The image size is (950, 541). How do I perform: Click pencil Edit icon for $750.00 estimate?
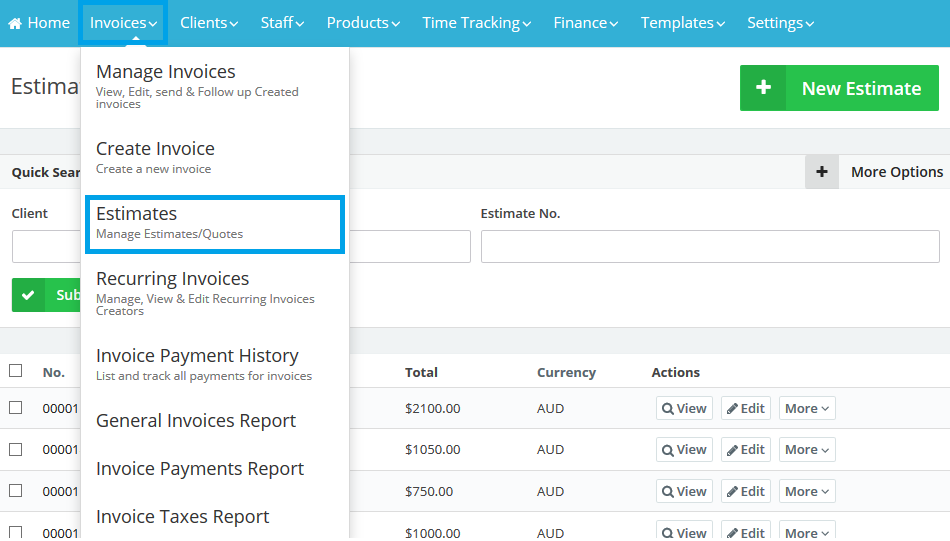pos(732,492)
